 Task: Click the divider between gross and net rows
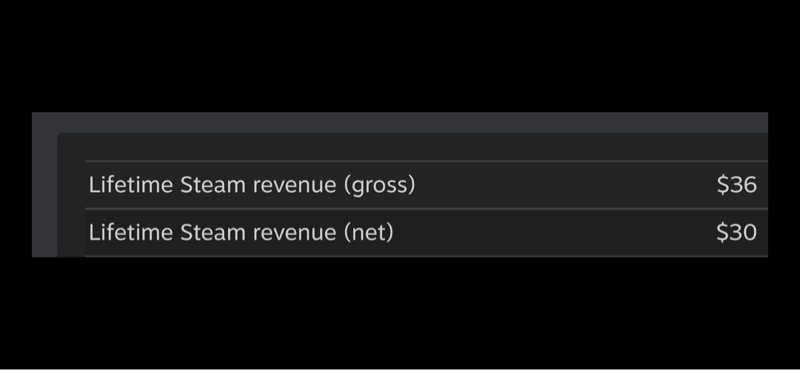tap(426, 209)
